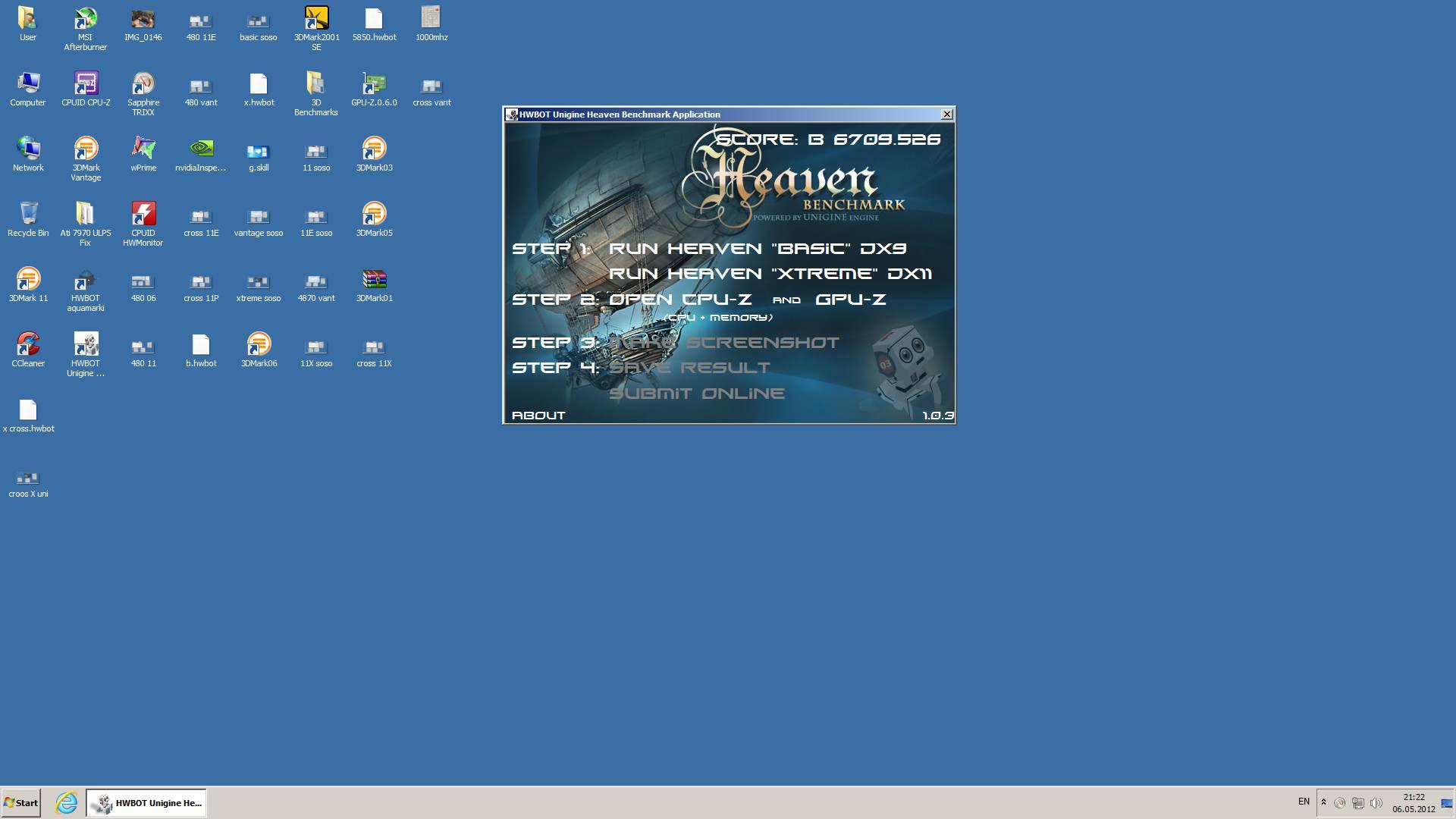Launch HWBOT Unigine desktop shortcut

[x=86, y=355]
